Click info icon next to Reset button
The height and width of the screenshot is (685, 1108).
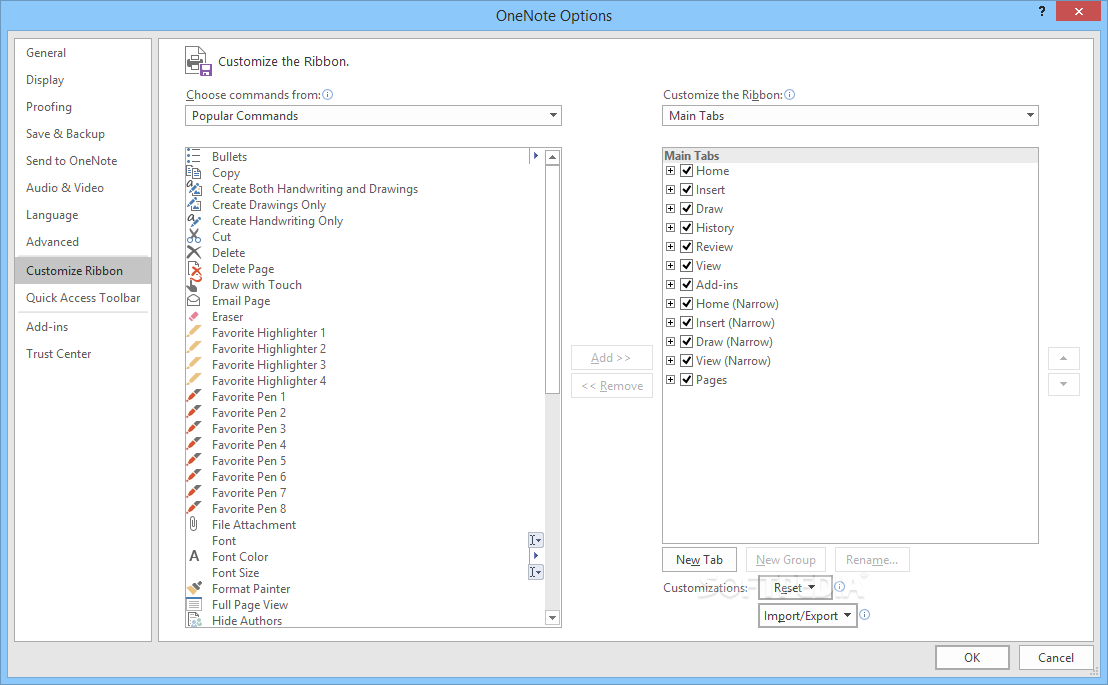click(x=839, y=587)
